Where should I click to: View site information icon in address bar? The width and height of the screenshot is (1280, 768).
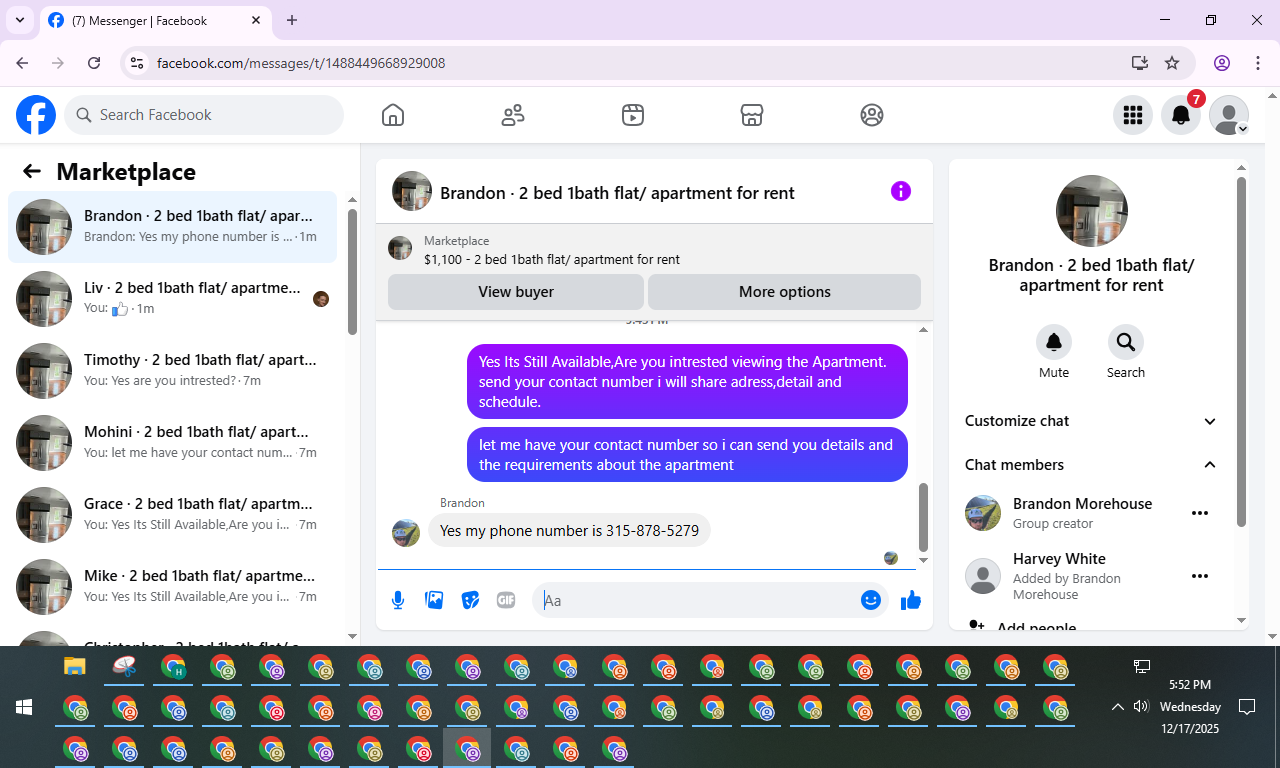[x=138, y=63]
